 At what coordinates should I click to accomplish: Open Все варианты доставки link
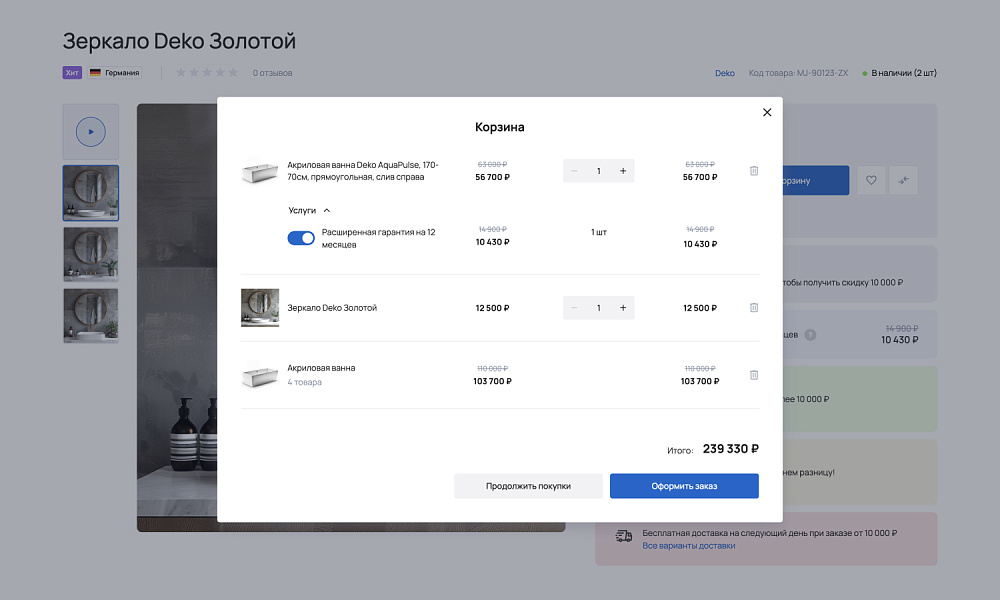click(688, 546)
